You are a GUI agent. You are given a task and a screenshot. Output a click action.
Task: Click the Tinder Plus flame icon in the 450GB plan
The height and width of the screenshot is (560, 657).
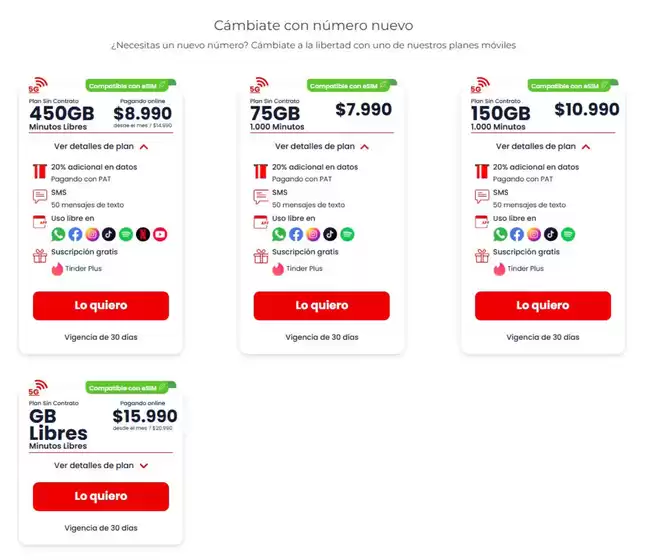[57, 268]
